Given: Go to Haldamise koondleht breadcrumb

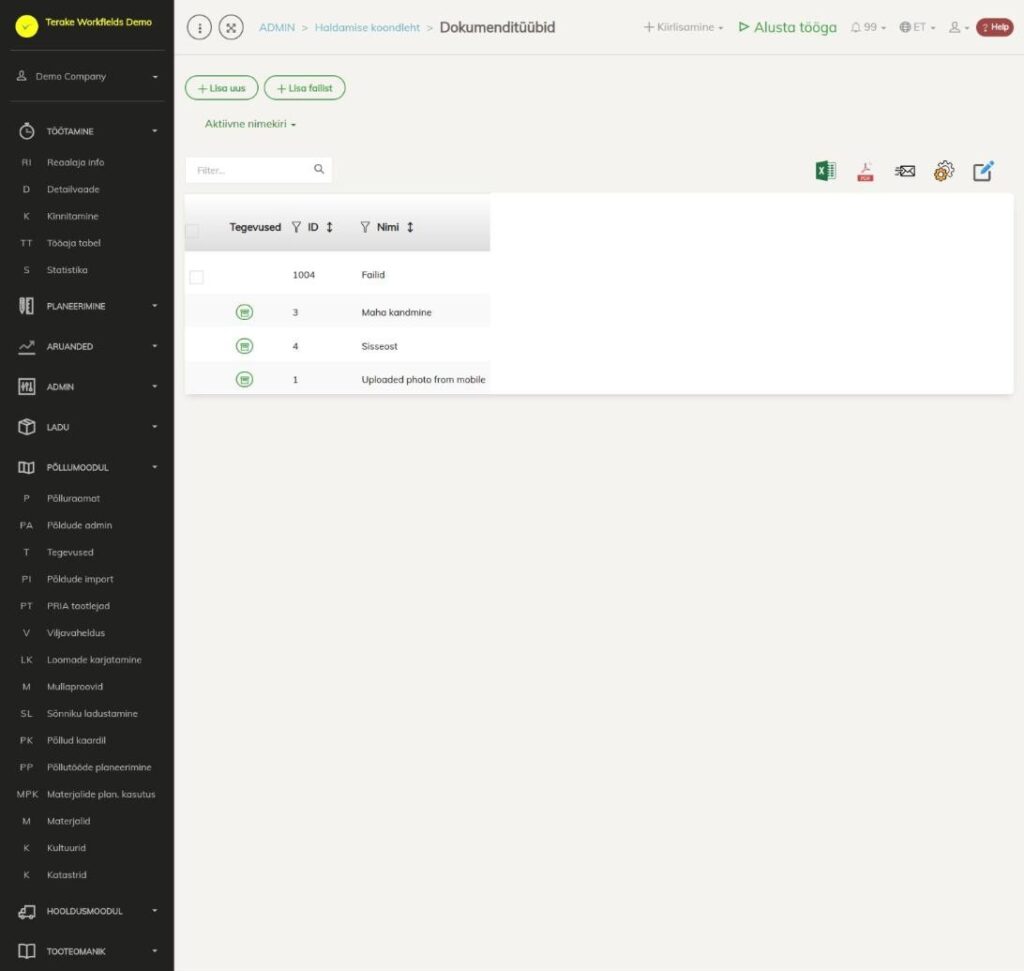Looking at the screenshot, I should click(x=367, y=27).
